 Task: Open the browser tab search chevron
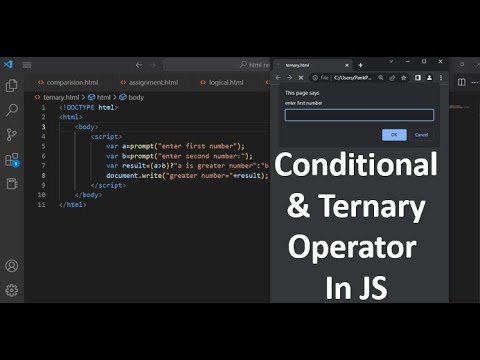point(391,62)
